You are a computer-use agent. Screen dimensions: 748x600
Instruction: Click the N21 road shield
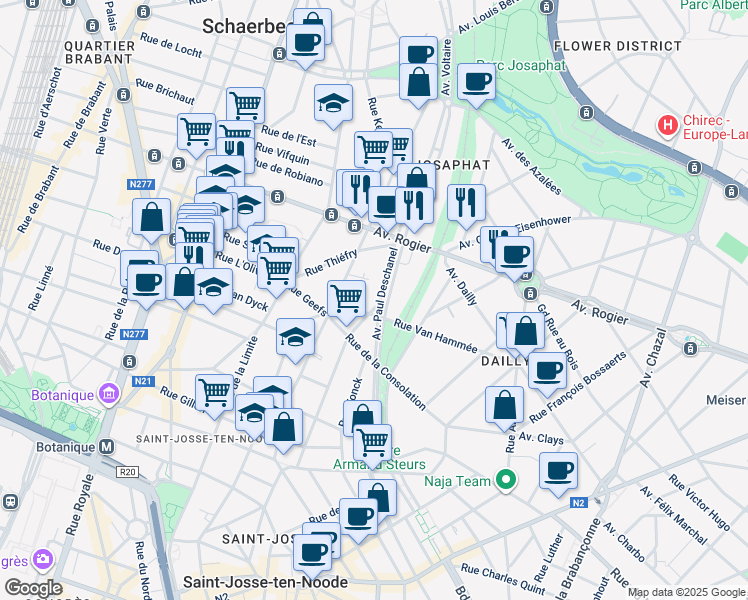click(x=143, y=381)
